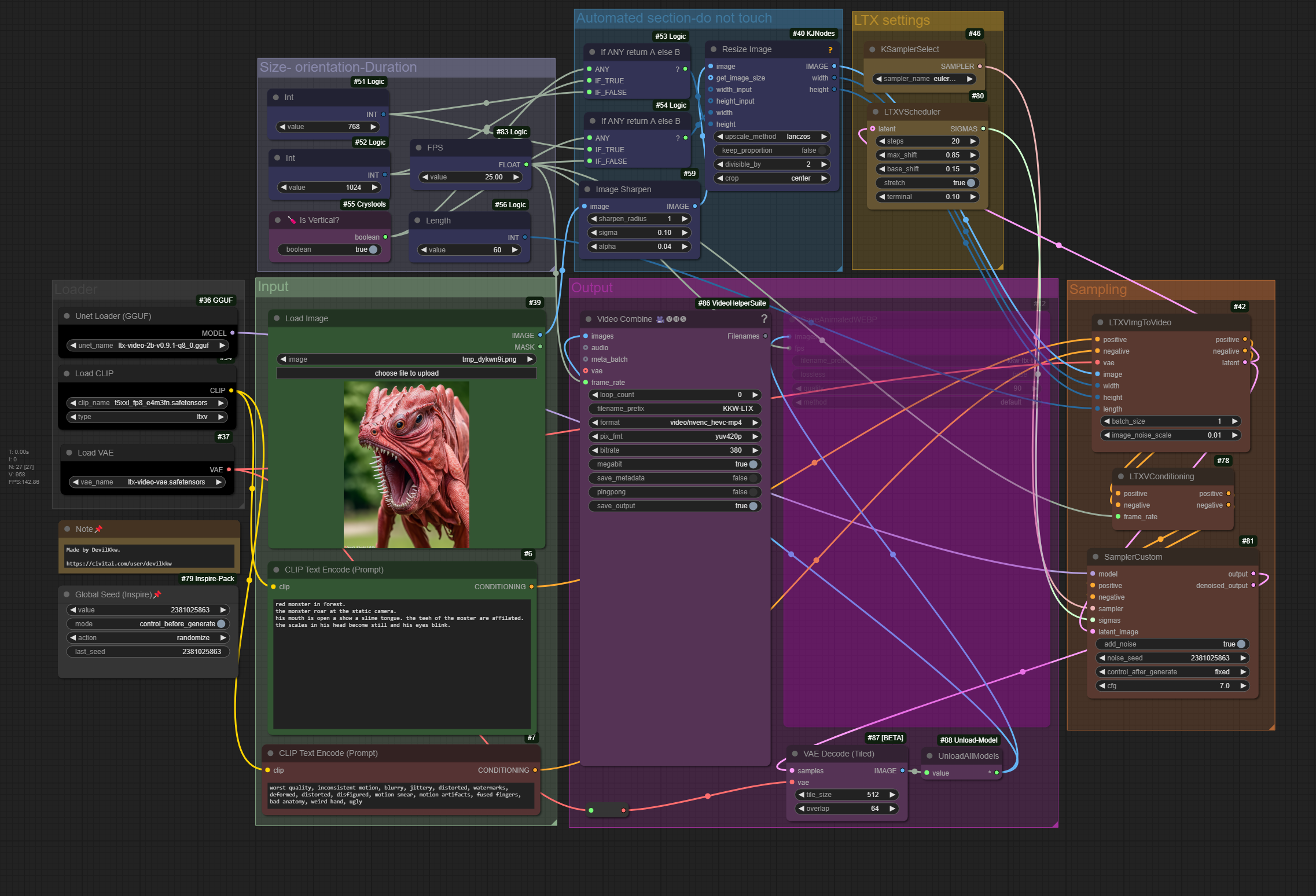Screen dimensions: 1316x896
Task: Click the positive prompt text area
Action: tap(402, 663)
